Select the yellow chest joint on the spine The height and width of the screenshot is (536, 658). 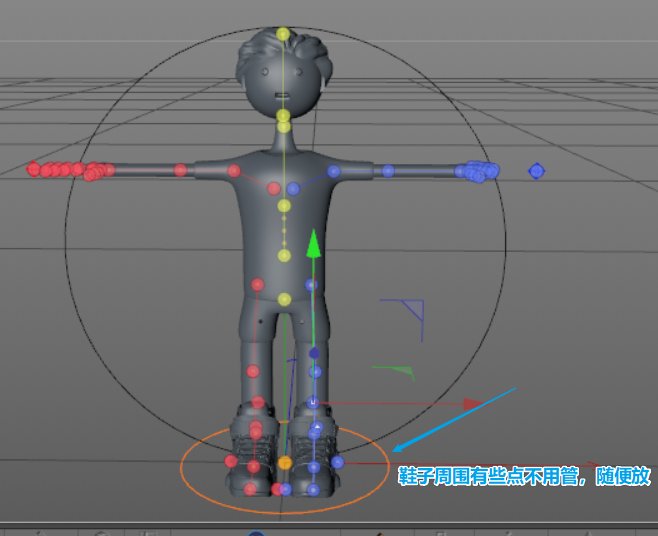284,206
